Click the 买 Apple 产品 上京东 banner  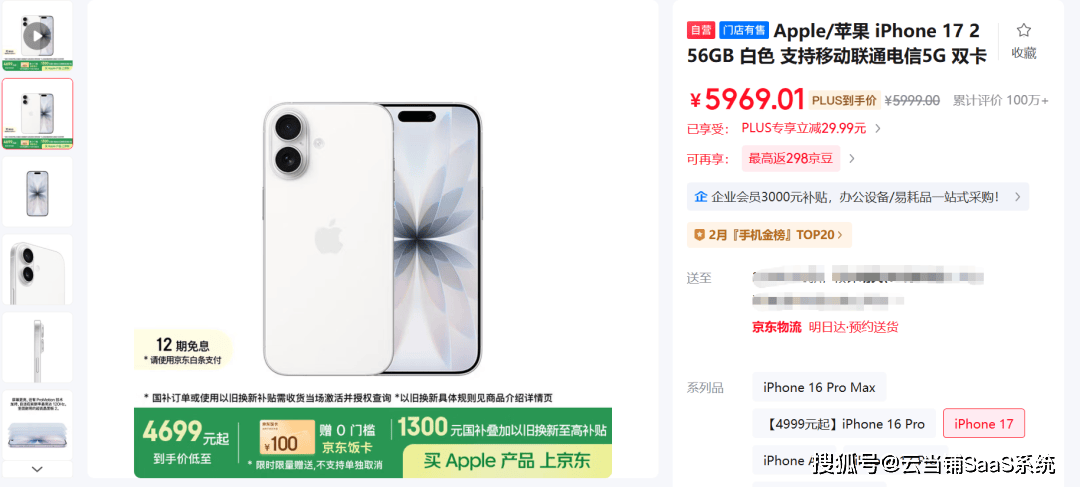pos(507,460)
